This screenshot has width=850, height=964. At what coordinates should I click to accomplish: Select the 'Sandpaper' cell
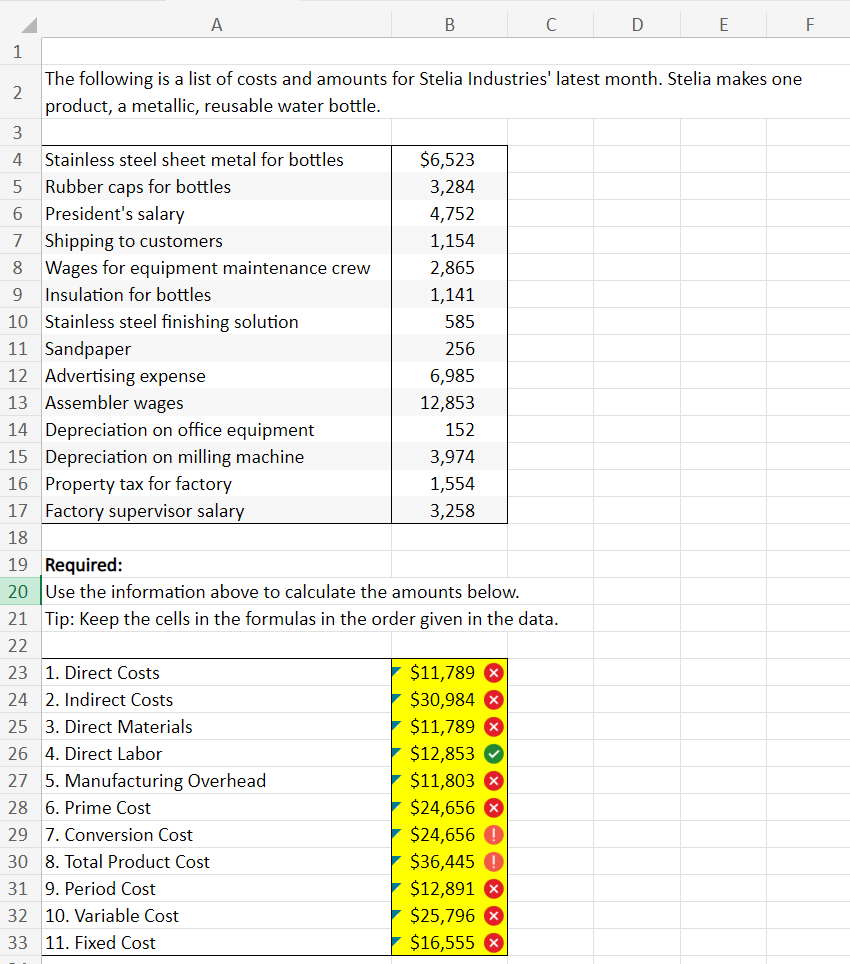tap(216, 349)
